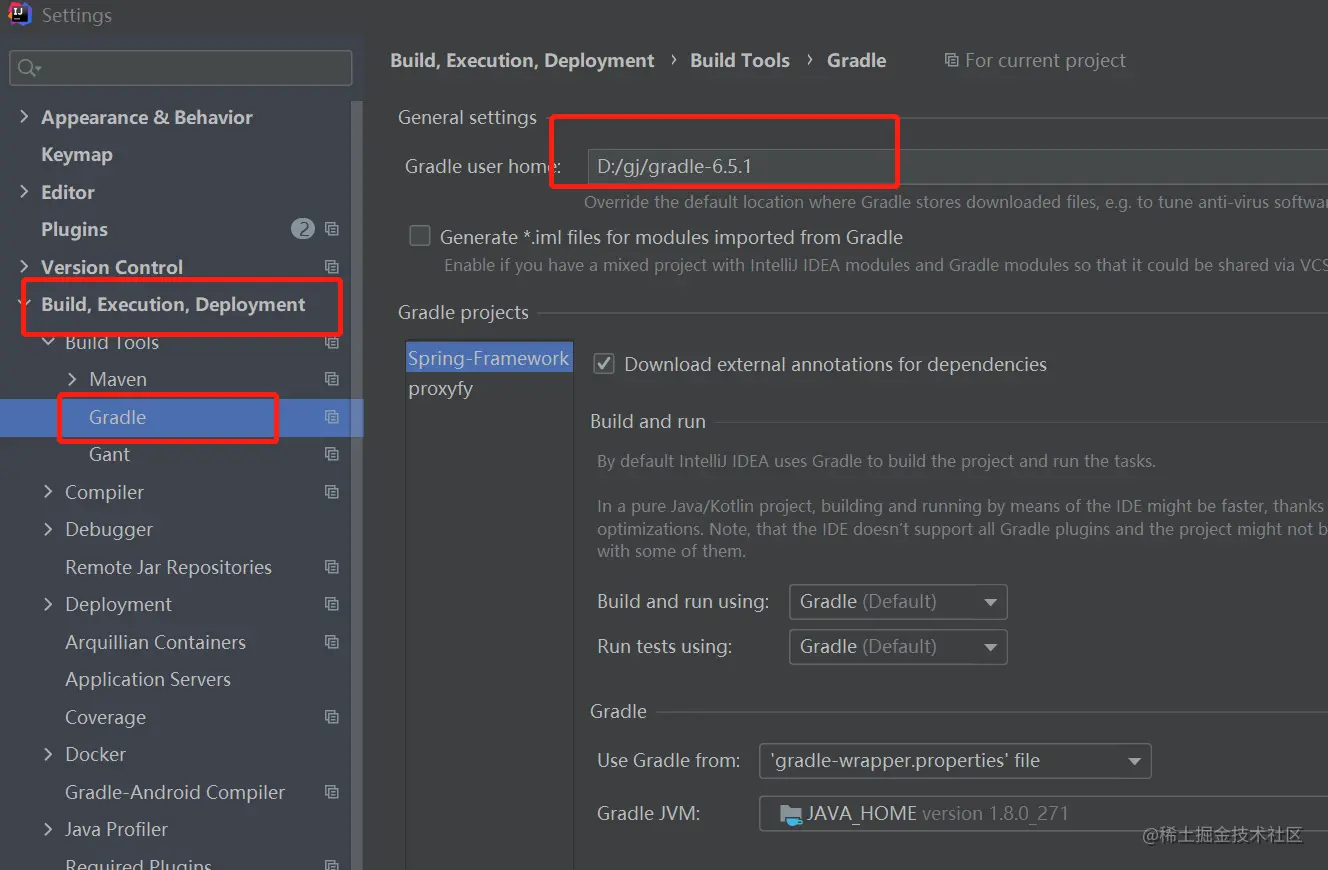
Task: Click the project-level icon beside Gradle-Android Compiler
Action: click(x=332, y=792)
